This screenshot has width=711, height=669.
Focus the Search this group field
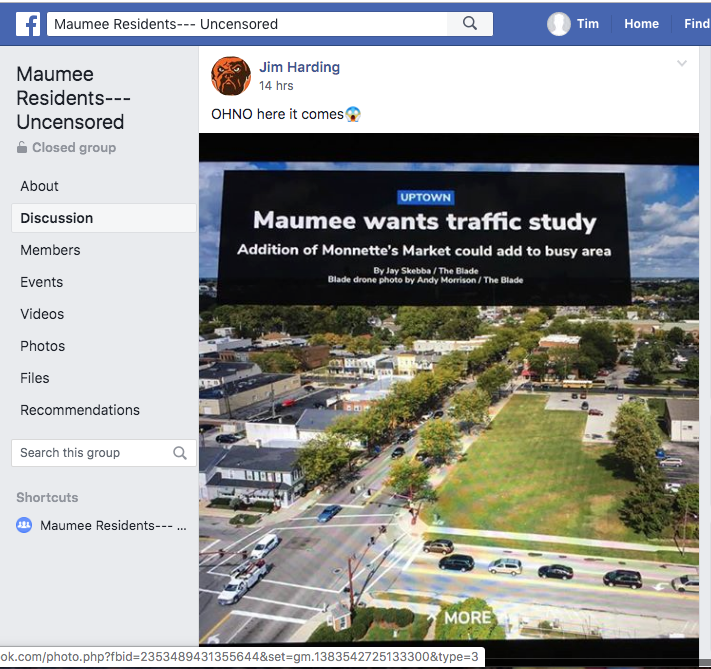point(92,453)
